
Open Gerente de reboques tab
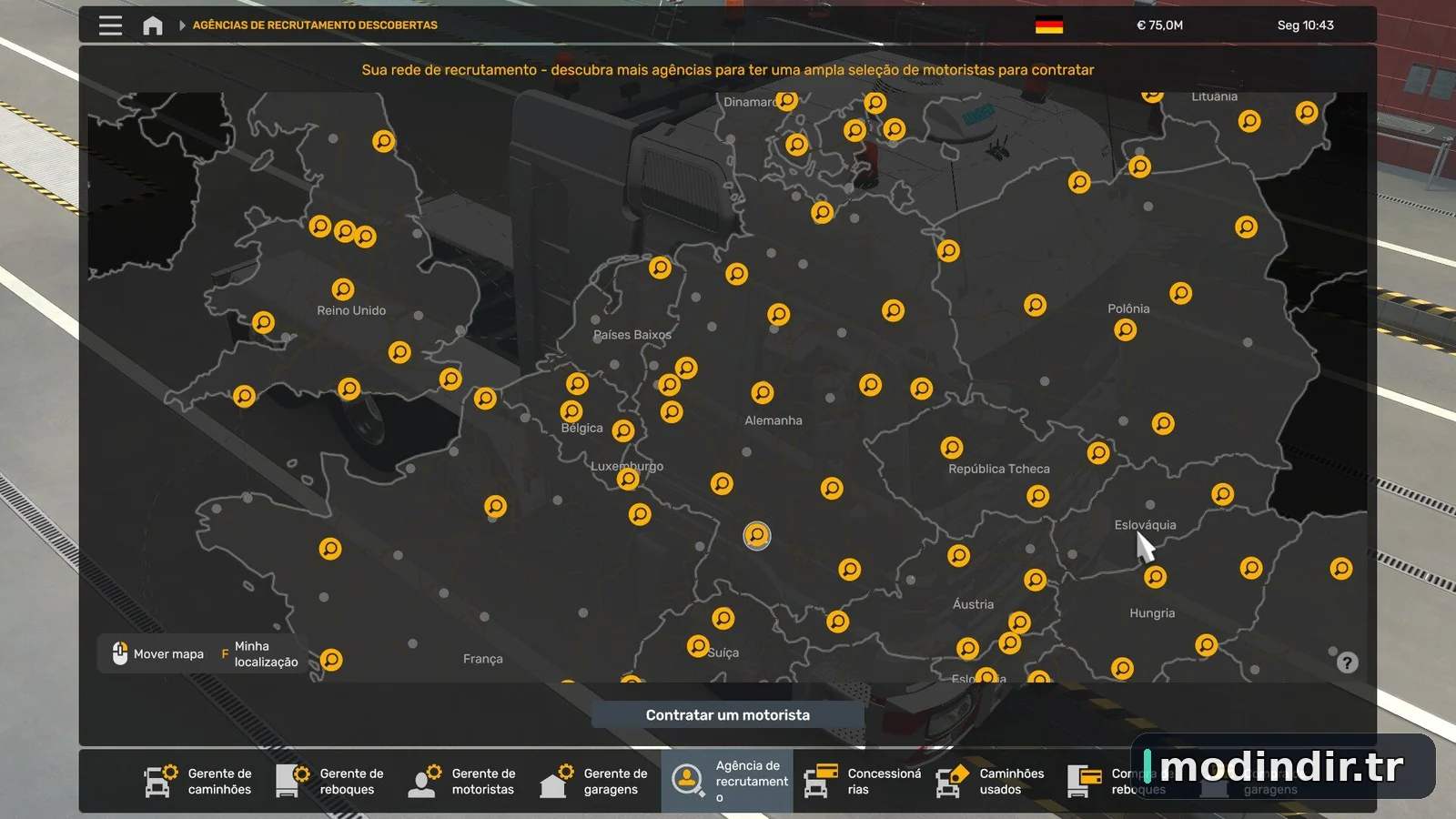point(331,781)
